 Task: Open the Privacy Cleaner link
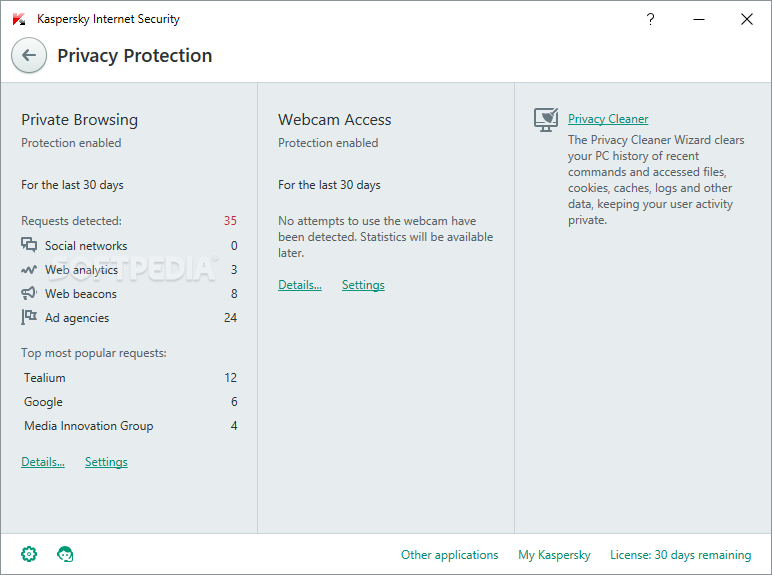608,119
